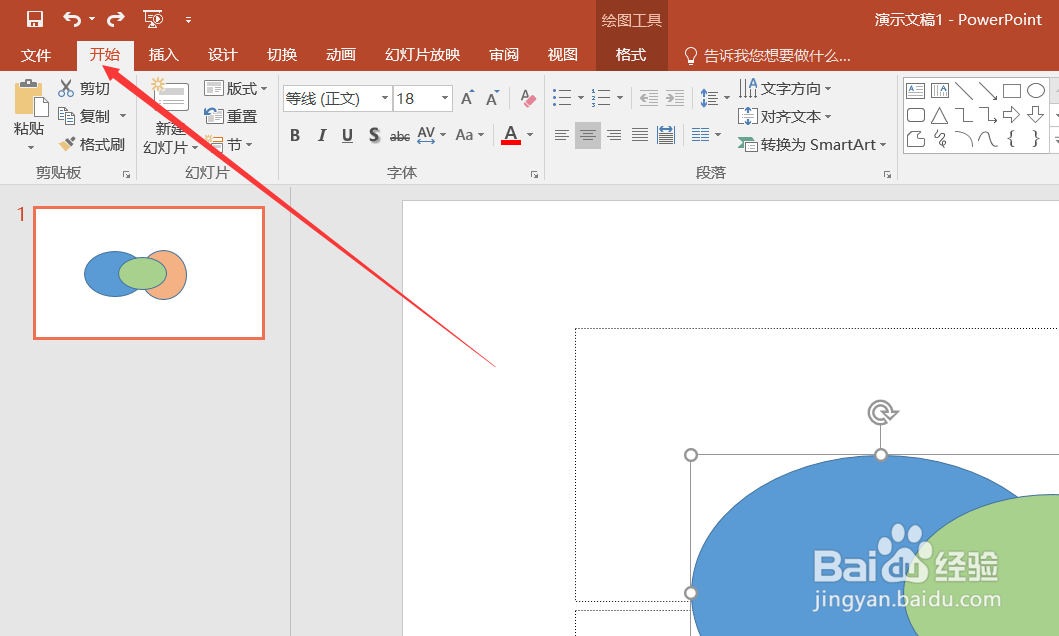Open the 设计 ribbon tab
This screenshot has height=636, width=1059.
click(x=223, y=55)
